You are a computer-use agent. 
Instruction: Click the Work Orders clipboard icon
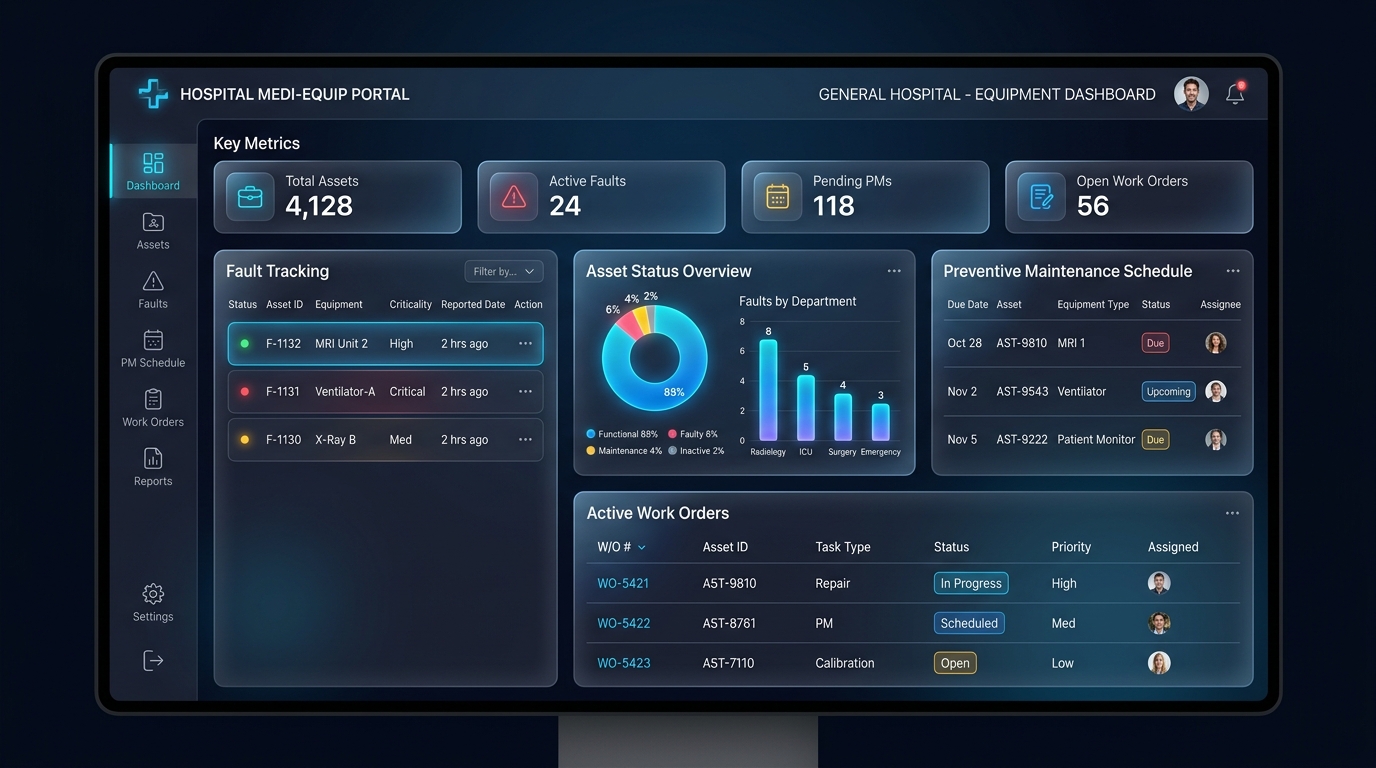coord(153,399)
